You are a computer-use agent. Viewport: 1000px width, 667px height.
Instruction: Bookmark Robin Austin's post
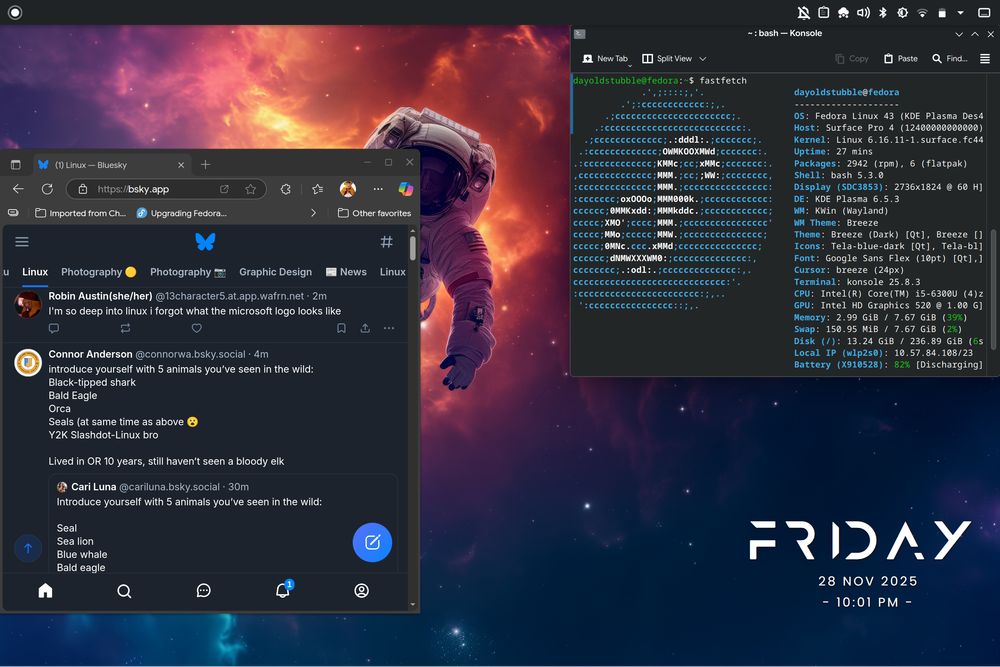coord(341,328)
